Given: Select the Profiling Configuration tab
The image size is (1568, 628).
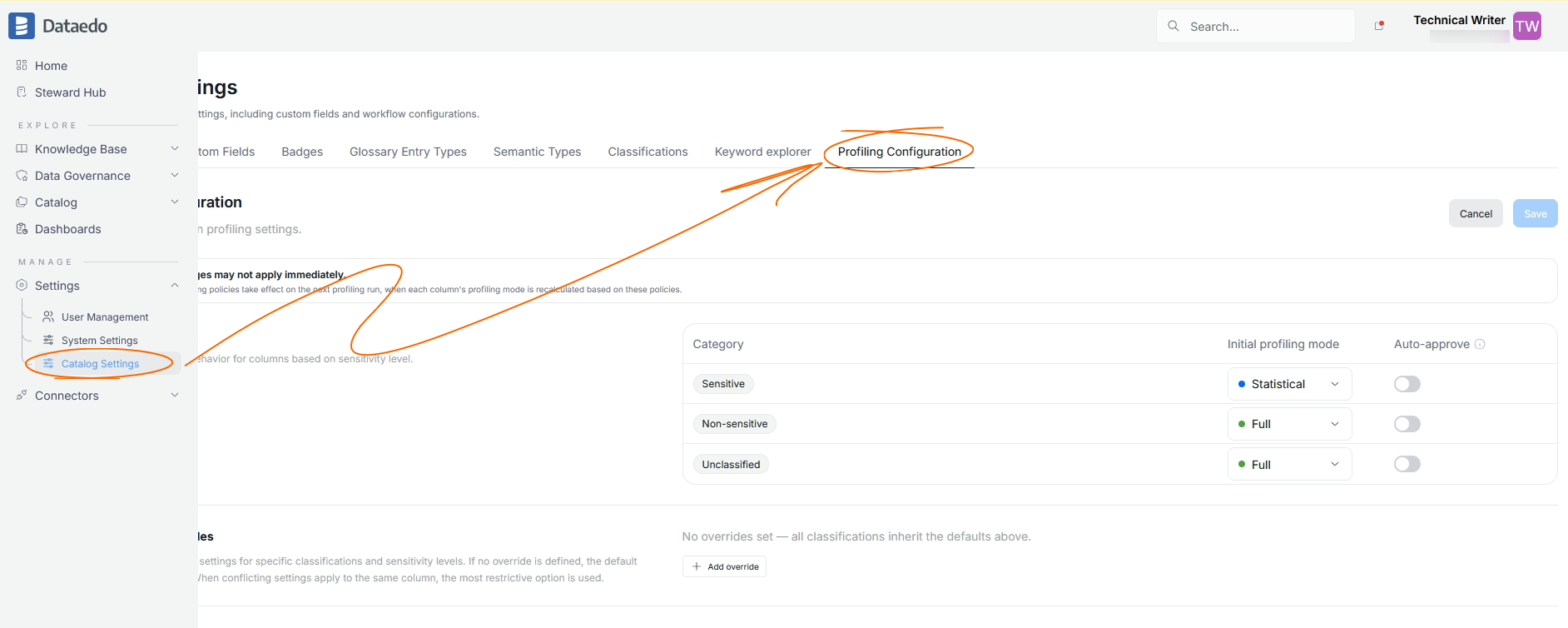Looking at the screenshot, I should pyautogui.click(x=899, y=152).
